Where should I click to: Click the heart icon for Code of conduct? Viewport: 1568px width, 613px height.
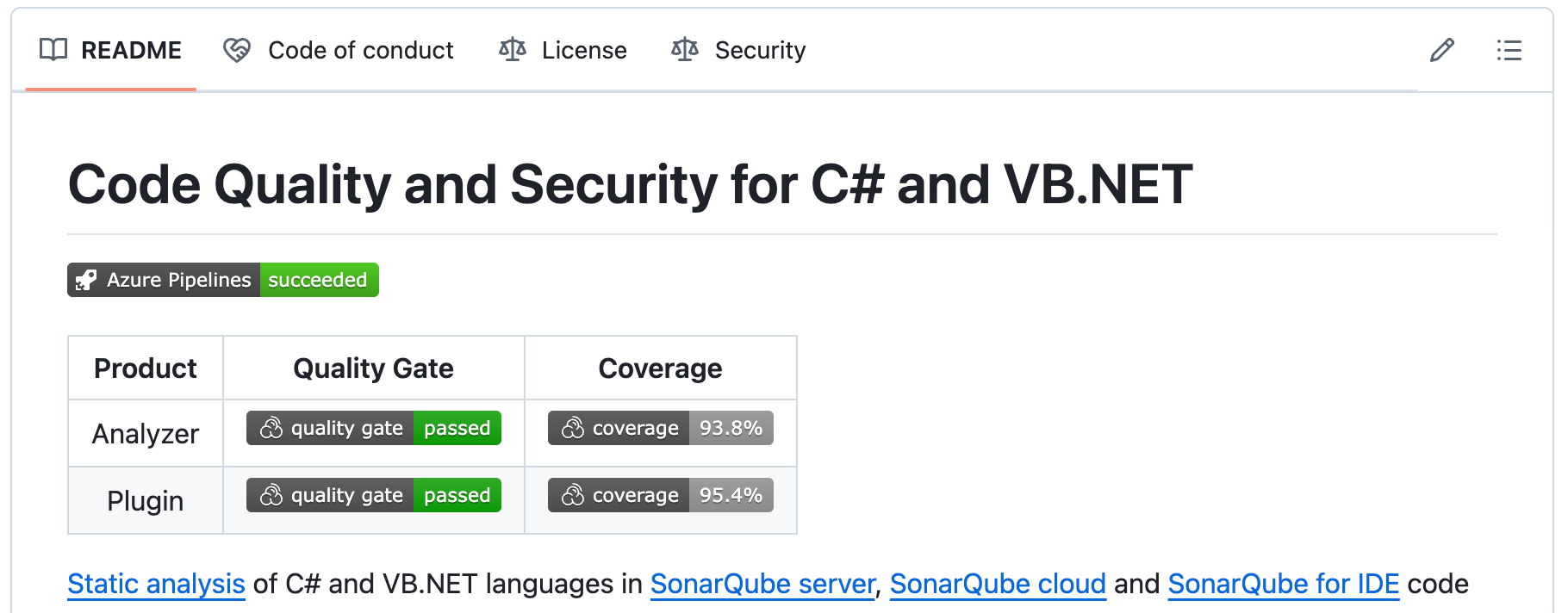(237, 51)
